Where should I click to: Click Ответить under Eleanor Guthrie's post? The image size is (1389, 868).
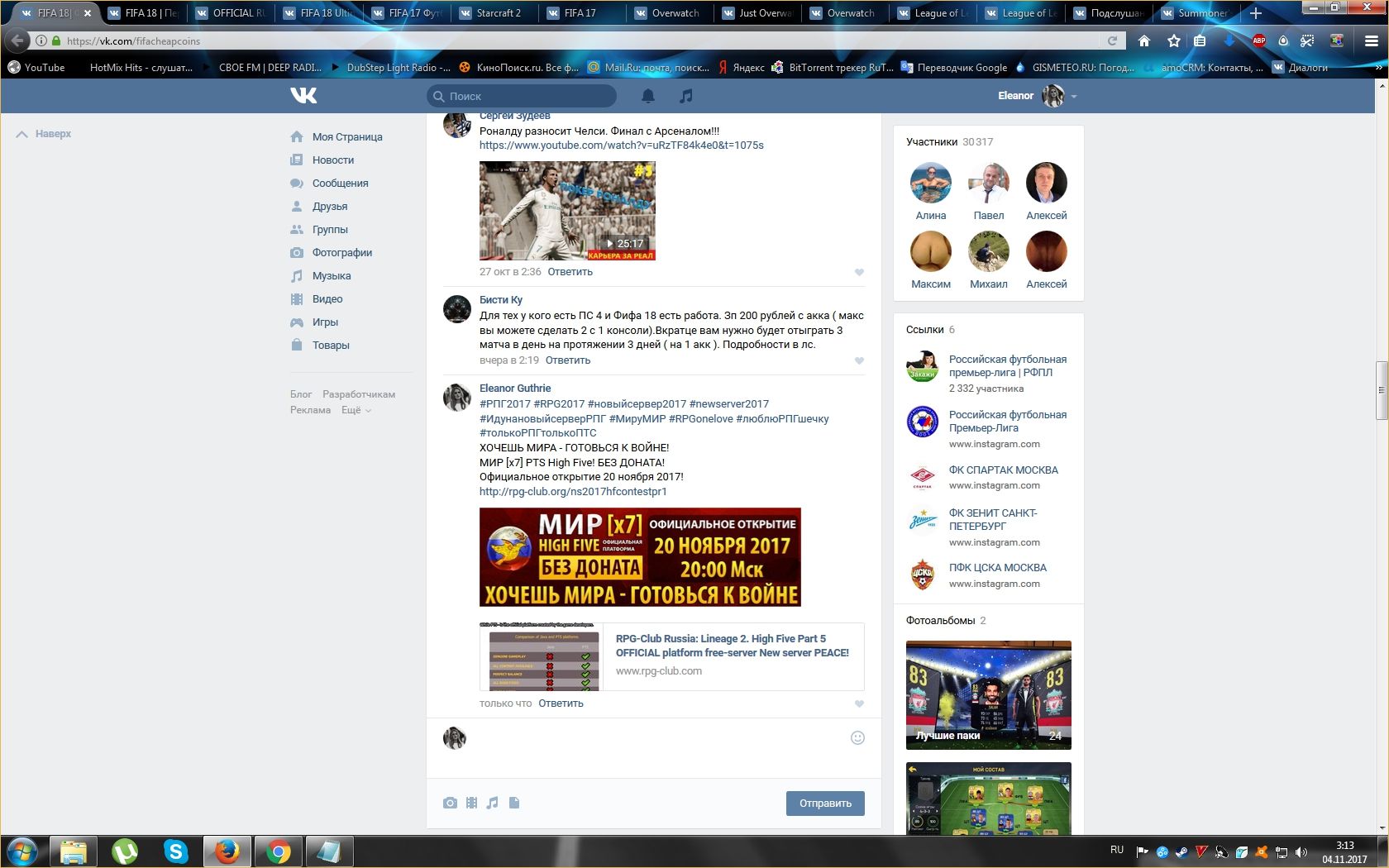point(561,703)
